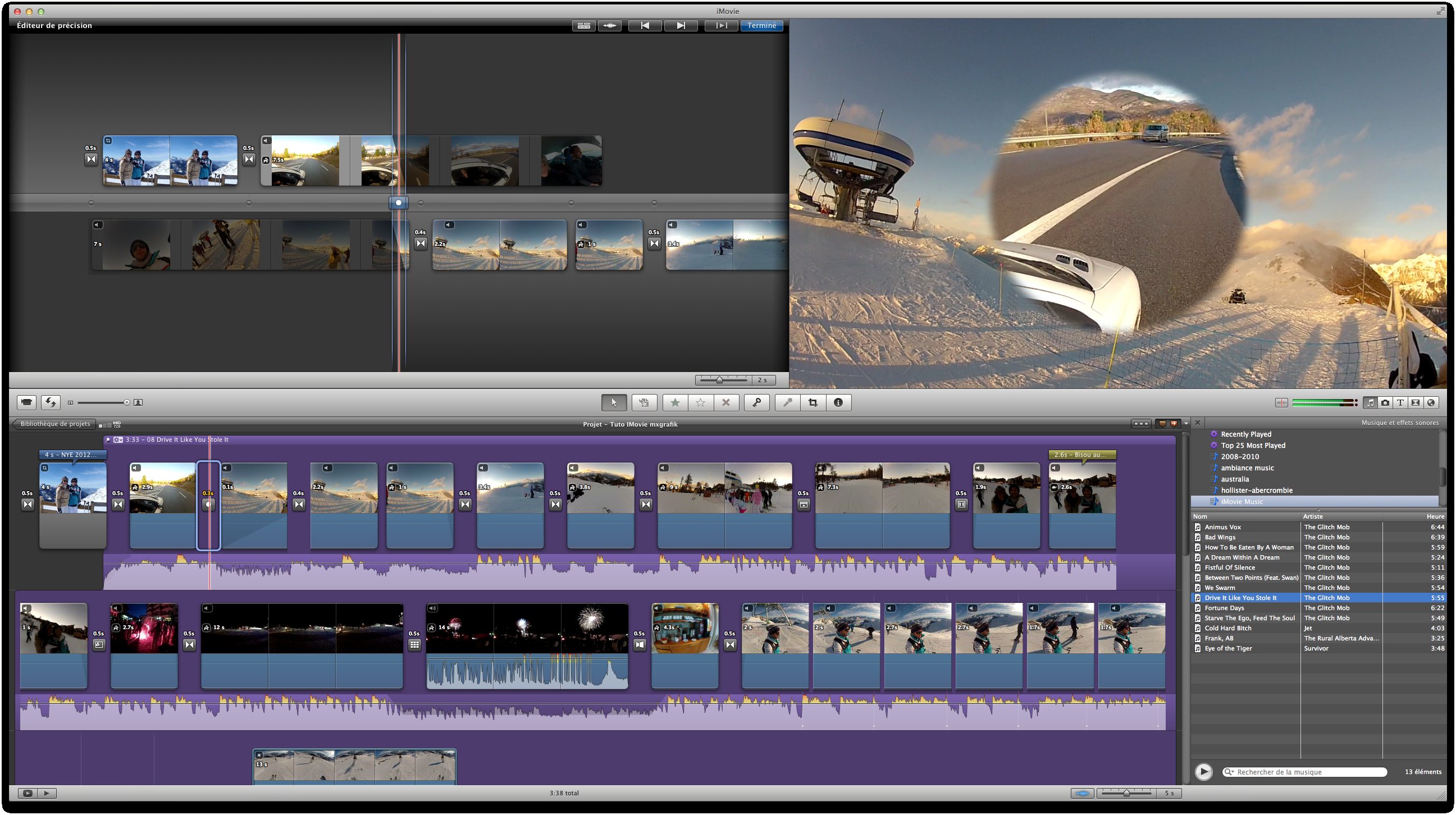Select the reject clip (X) tool
1456x815 pixels.
pyautogui.click(x=726, y=402)
